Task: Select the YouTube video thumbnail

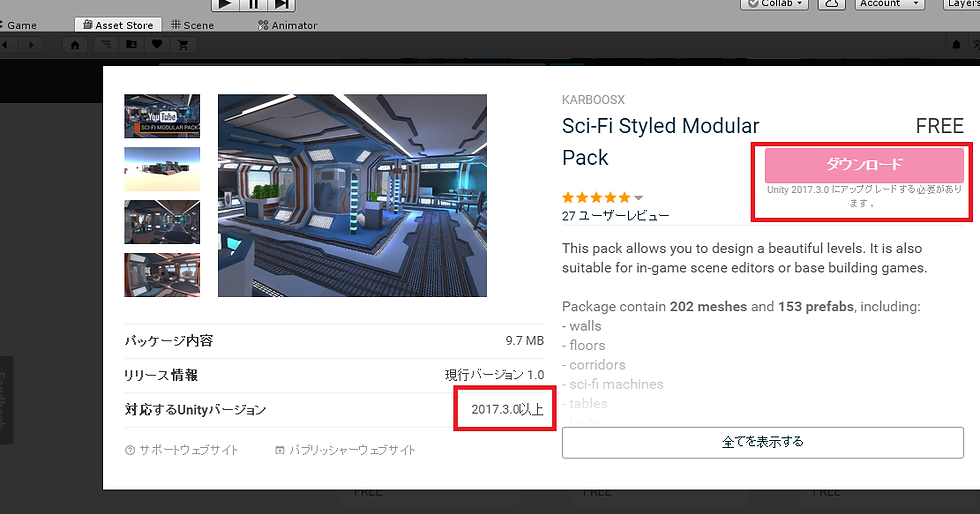Action: (x=162, y=116)
